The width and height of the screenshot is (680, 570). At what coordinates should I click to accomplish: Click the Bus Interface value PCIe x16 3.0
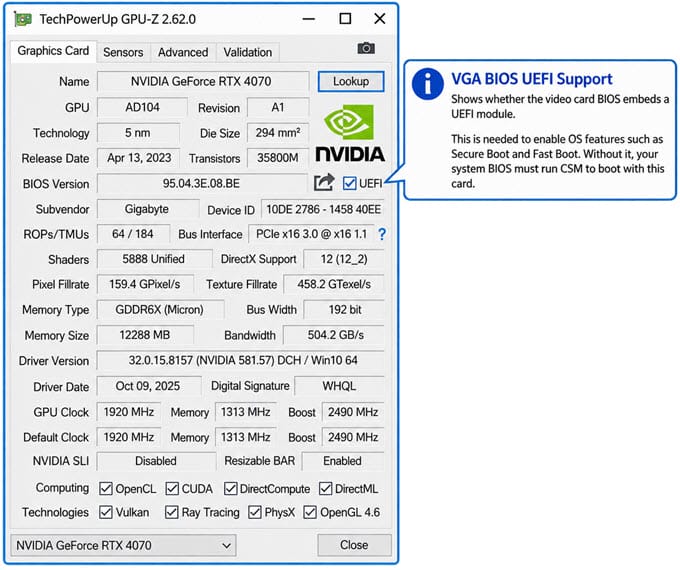[311, 234]
